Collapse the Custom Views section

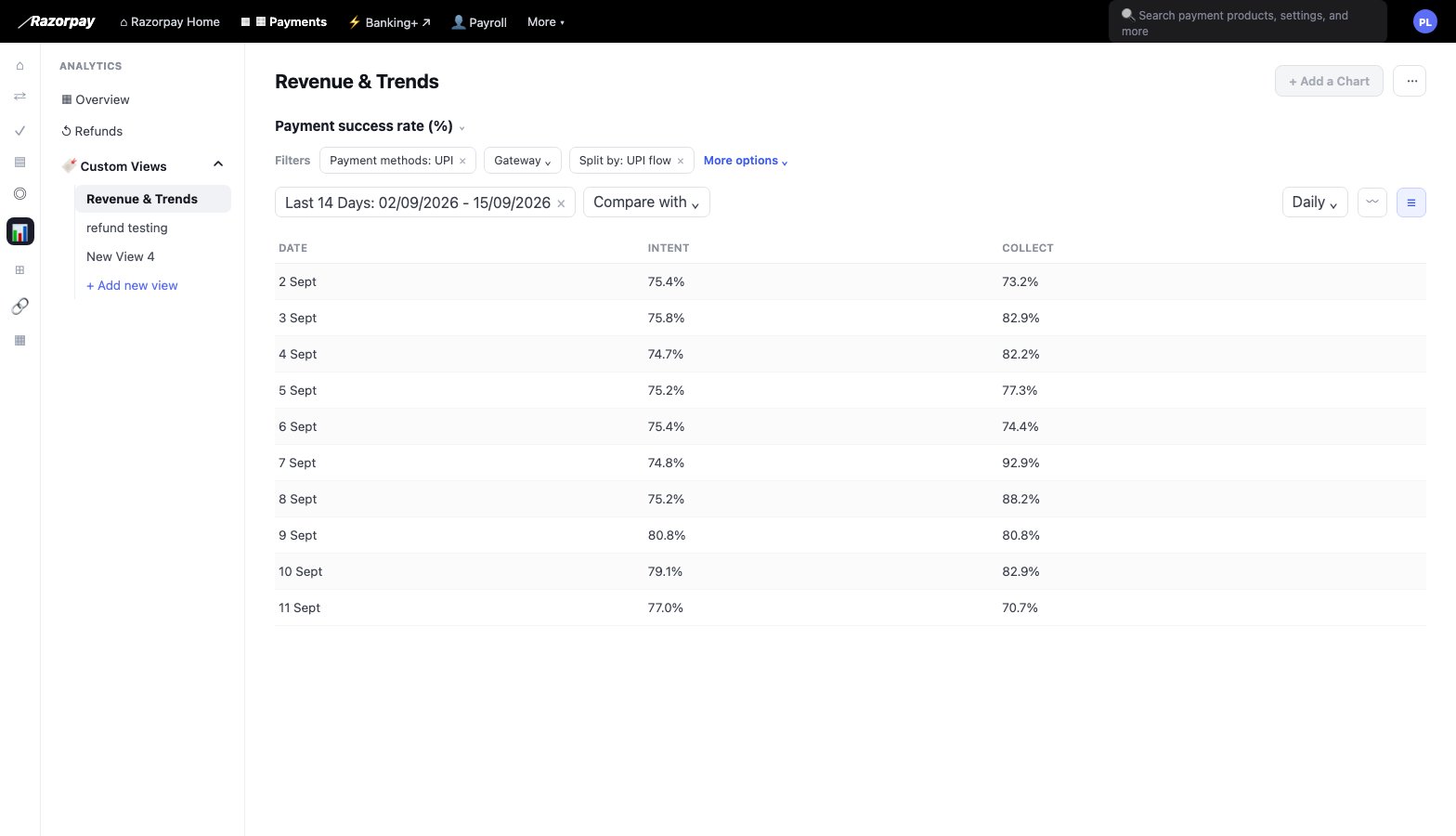218,164
